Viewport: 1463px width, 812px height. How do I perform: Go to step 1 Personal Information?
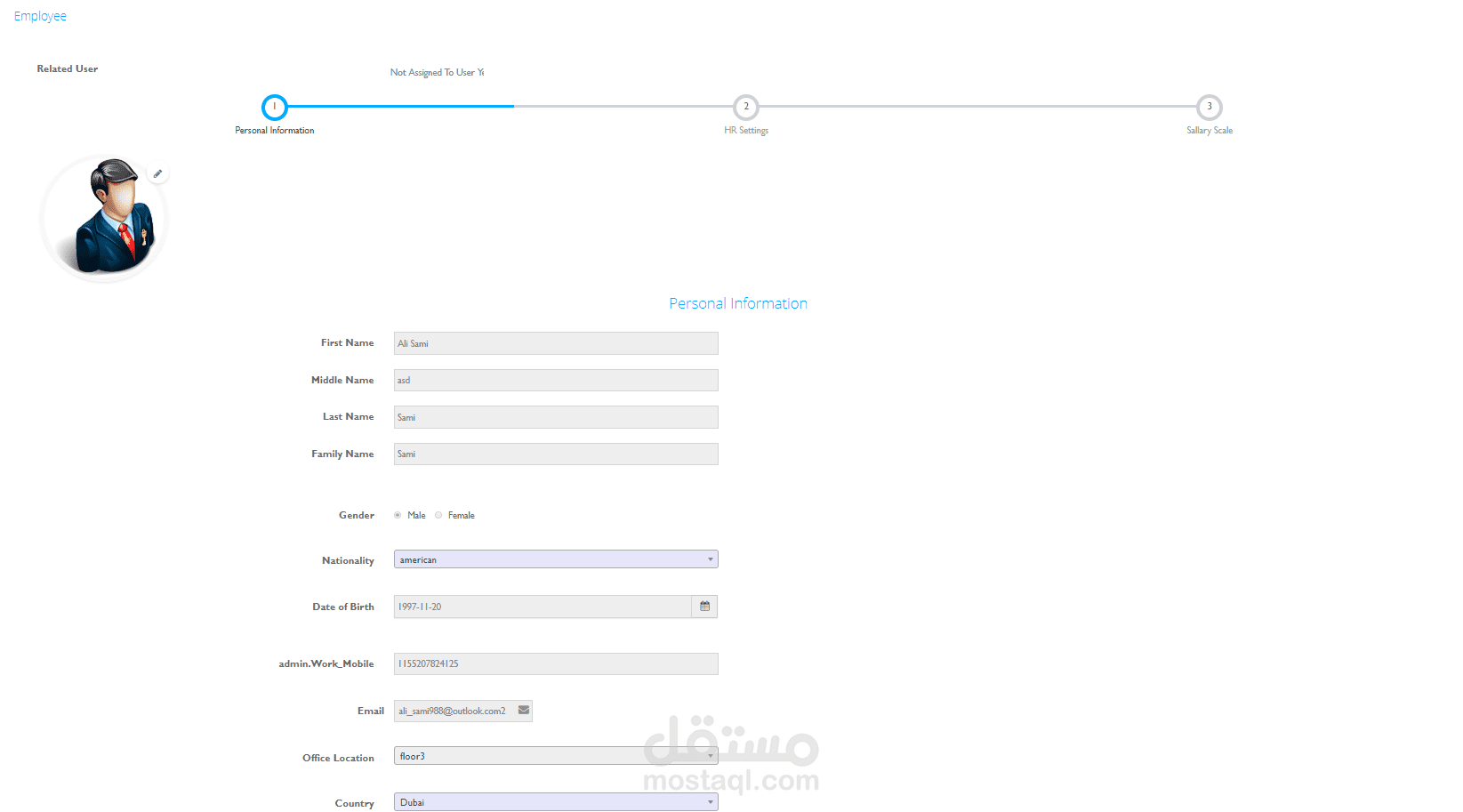pos(275,107)
